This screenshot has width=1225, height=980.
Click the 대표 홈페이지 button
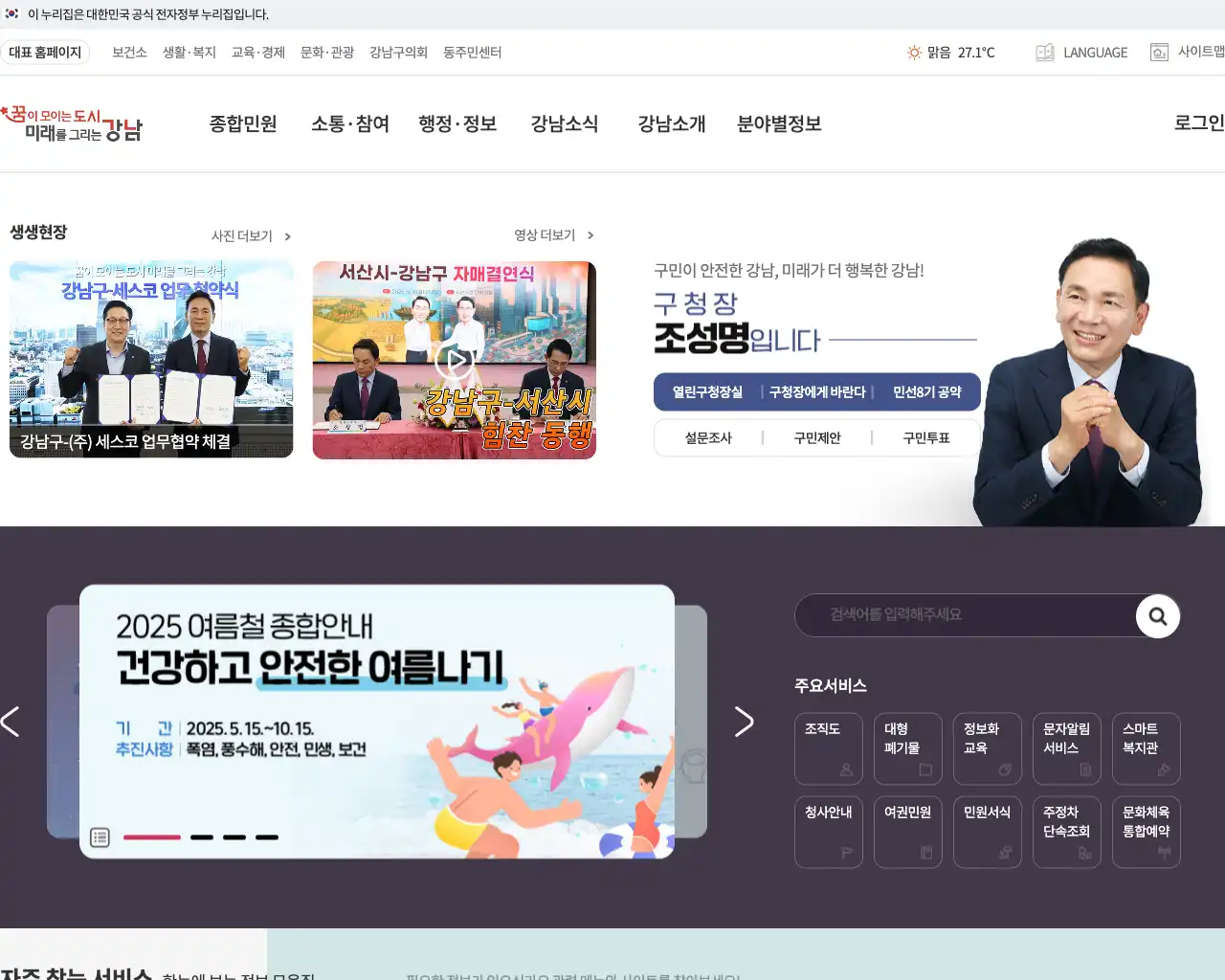point(45,53)
